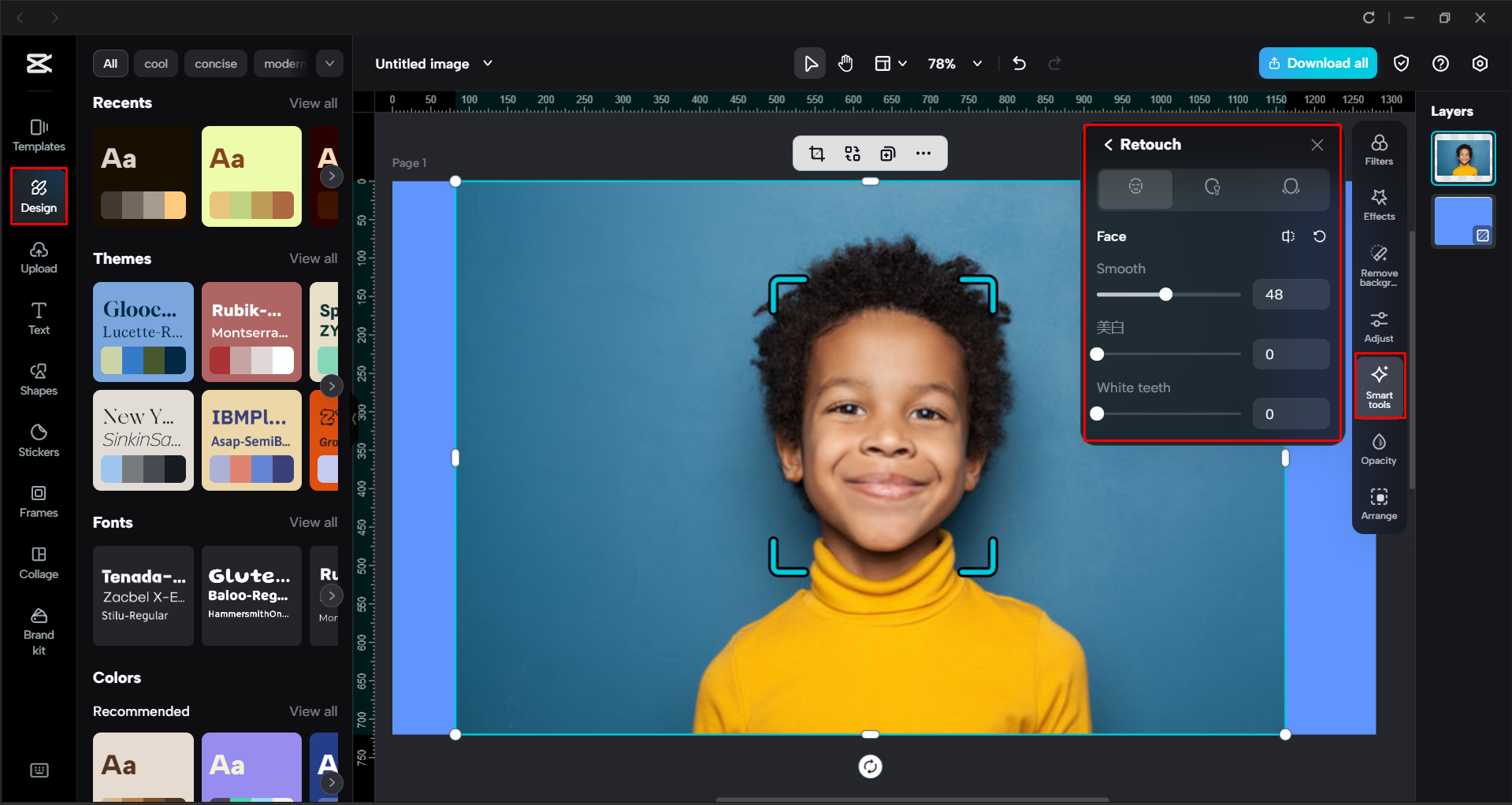
Task: Click the Undo arrow in the toolbar
Action: (x=1019, y=63)
